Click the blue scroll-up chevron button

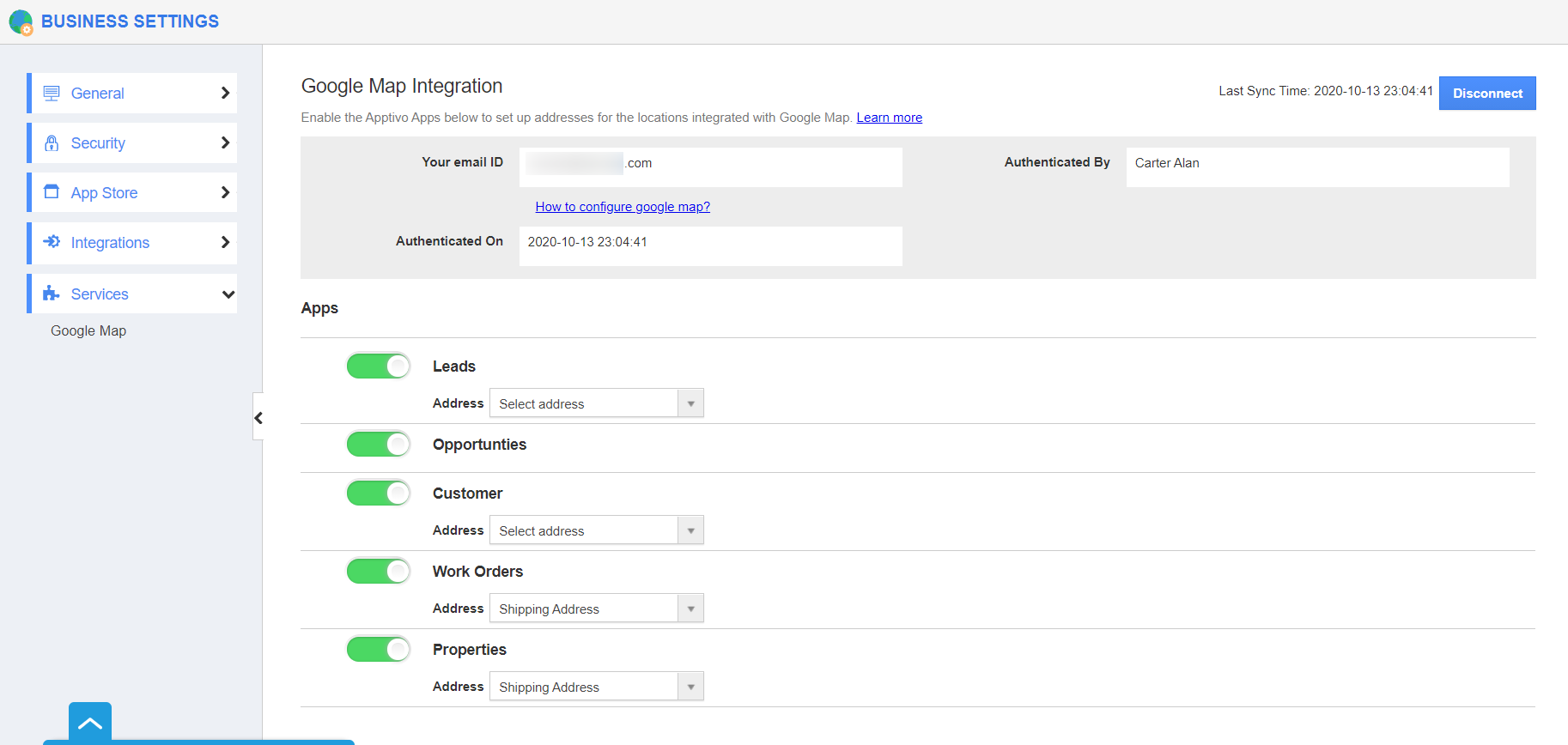point(90,722)
